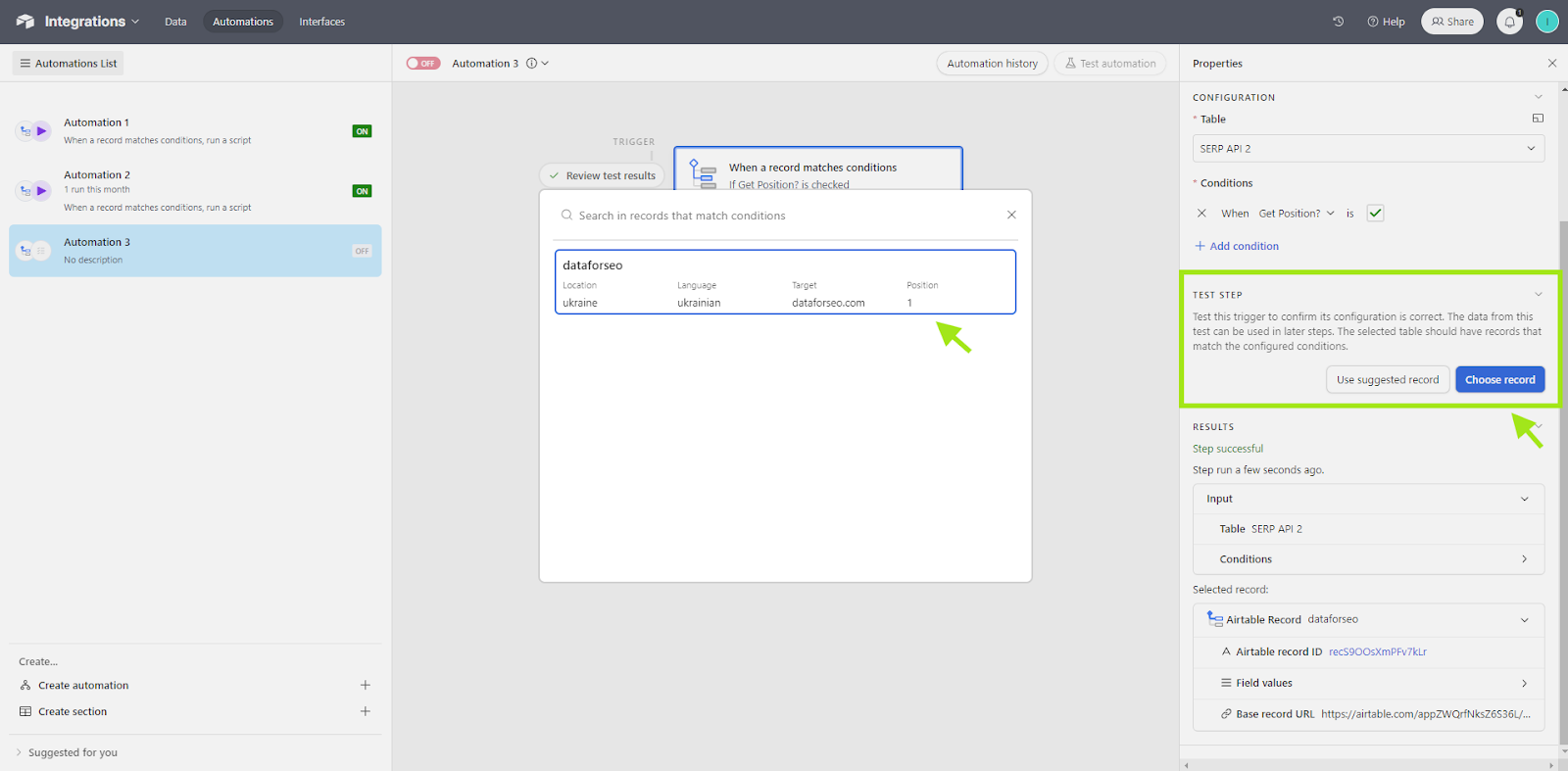
Task: Toggle Automation 2 ON switch
Action: pyautogui.click(x=362, y=191)
